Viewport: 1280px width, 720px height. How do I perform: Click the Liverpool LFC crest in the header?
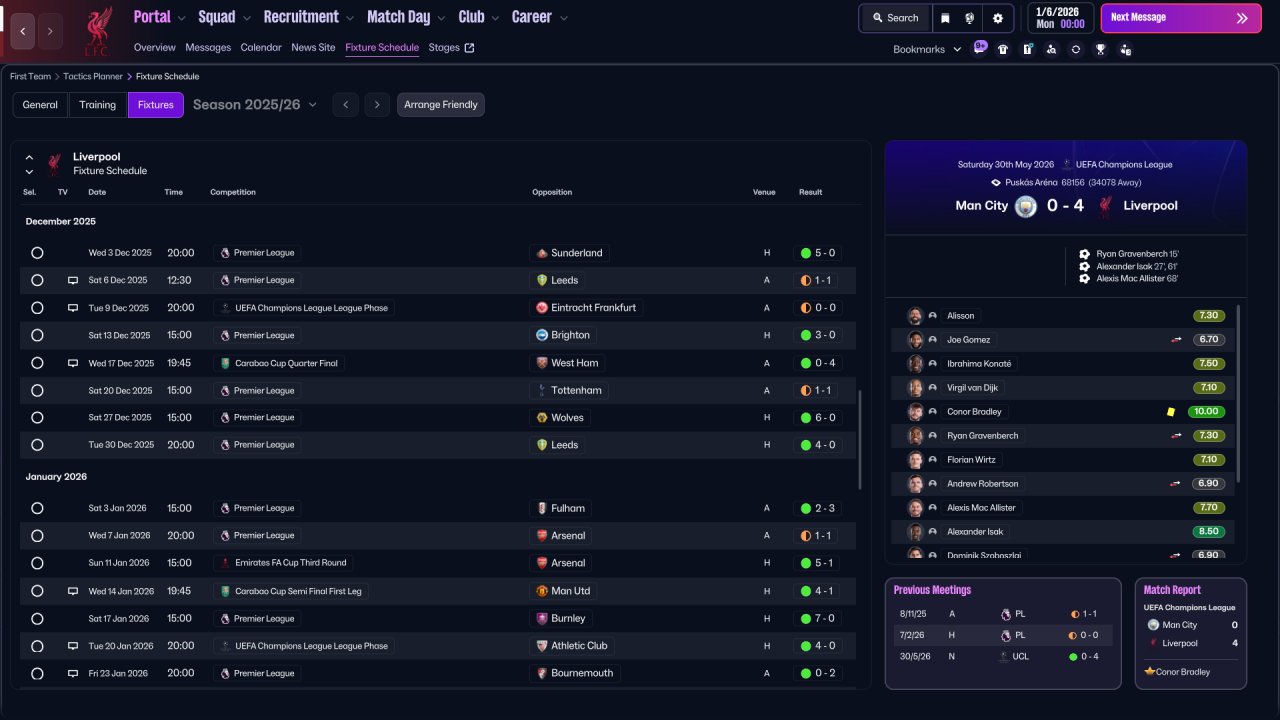coord(97,31)
